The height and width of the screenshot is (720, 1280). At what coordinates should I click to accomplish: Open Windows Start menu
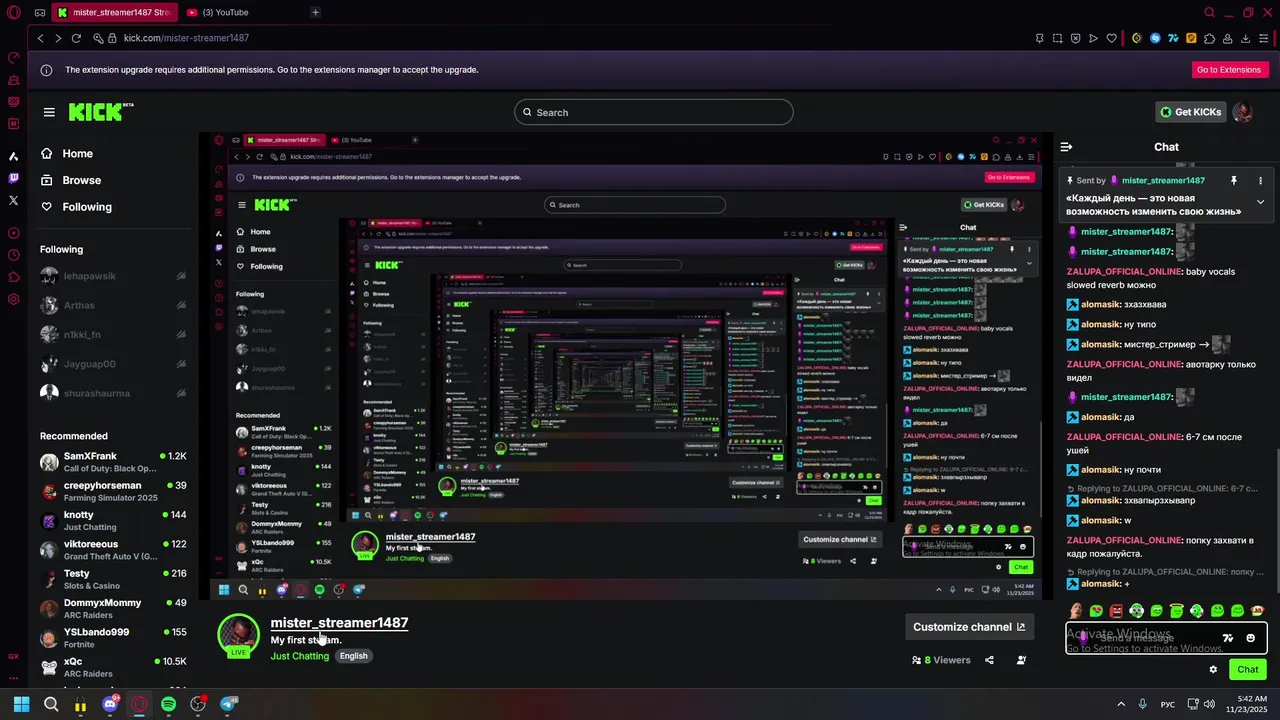pyautogui.click(x=21, y=704)
